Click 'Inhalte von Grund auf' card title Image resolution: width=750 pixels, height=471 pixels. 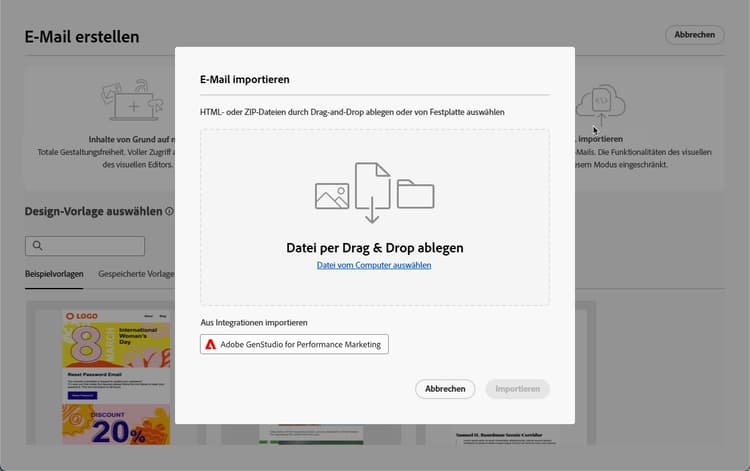pos(132,139)
